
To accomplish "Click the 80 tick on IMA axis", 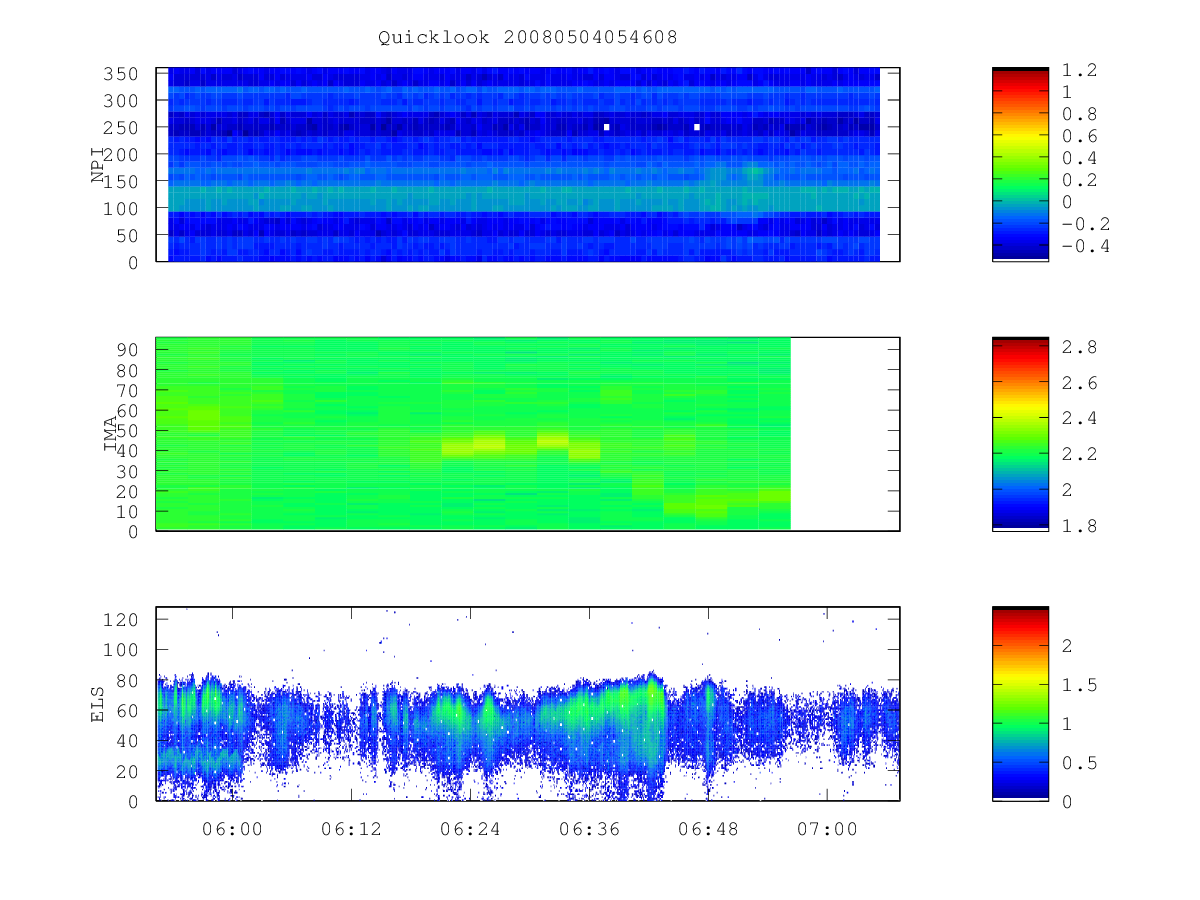I will [128, 370].
